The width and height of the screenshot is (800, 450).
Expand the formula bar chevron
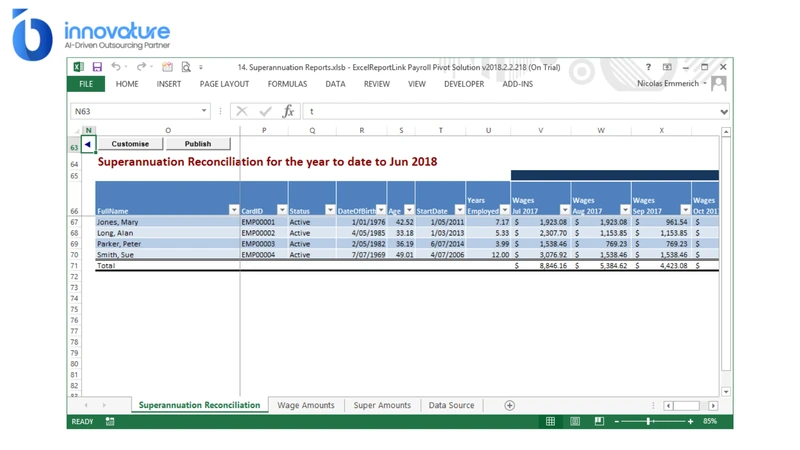tap(724, 112)
